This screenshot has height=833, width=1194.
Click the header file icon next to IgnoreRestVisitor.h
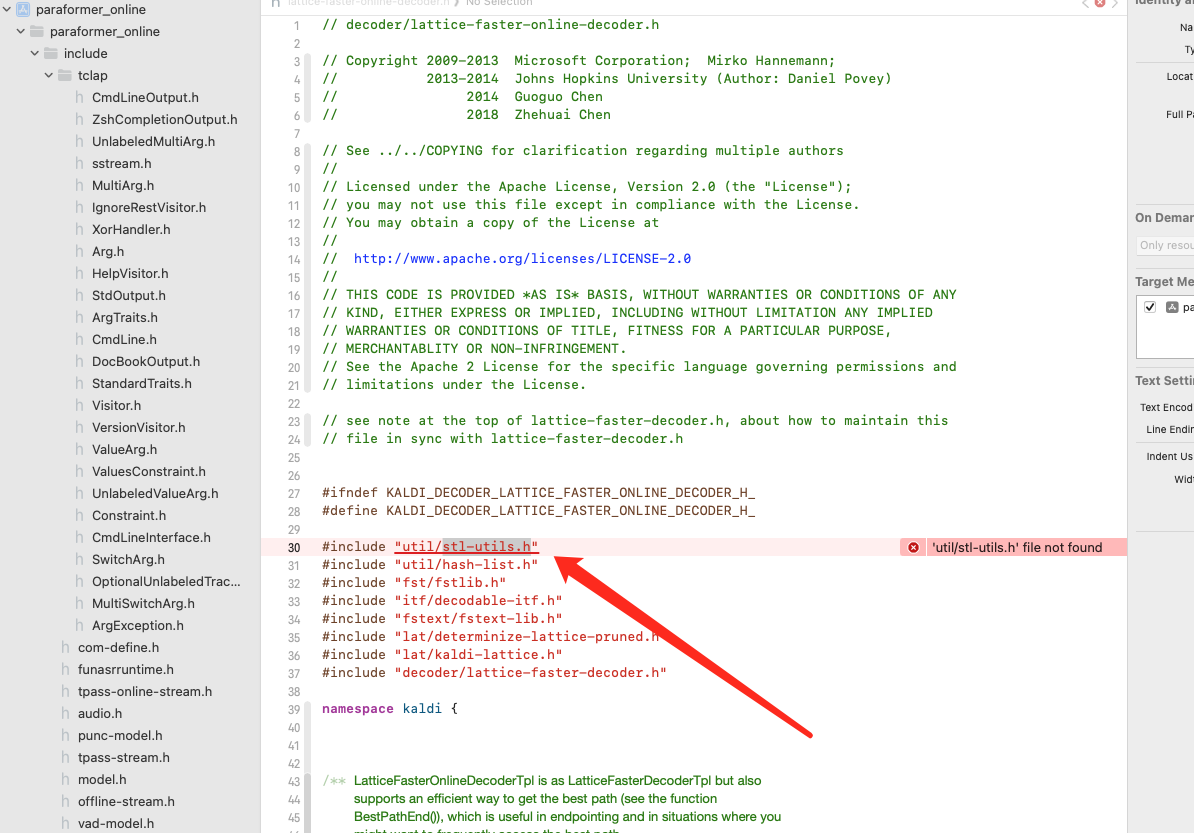point(79,208)
